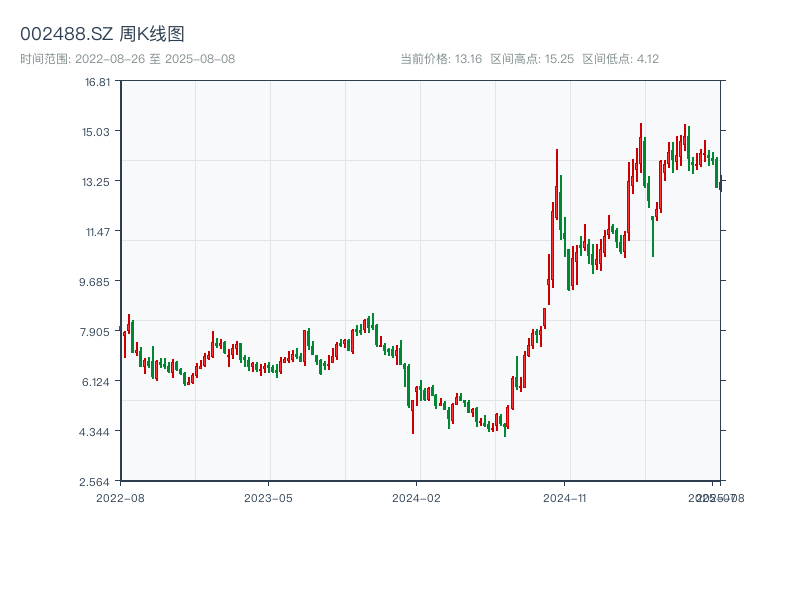Select the 7.905 y-axis price label
The height and width of the screenshot is (600, 800).
point(98,332)
